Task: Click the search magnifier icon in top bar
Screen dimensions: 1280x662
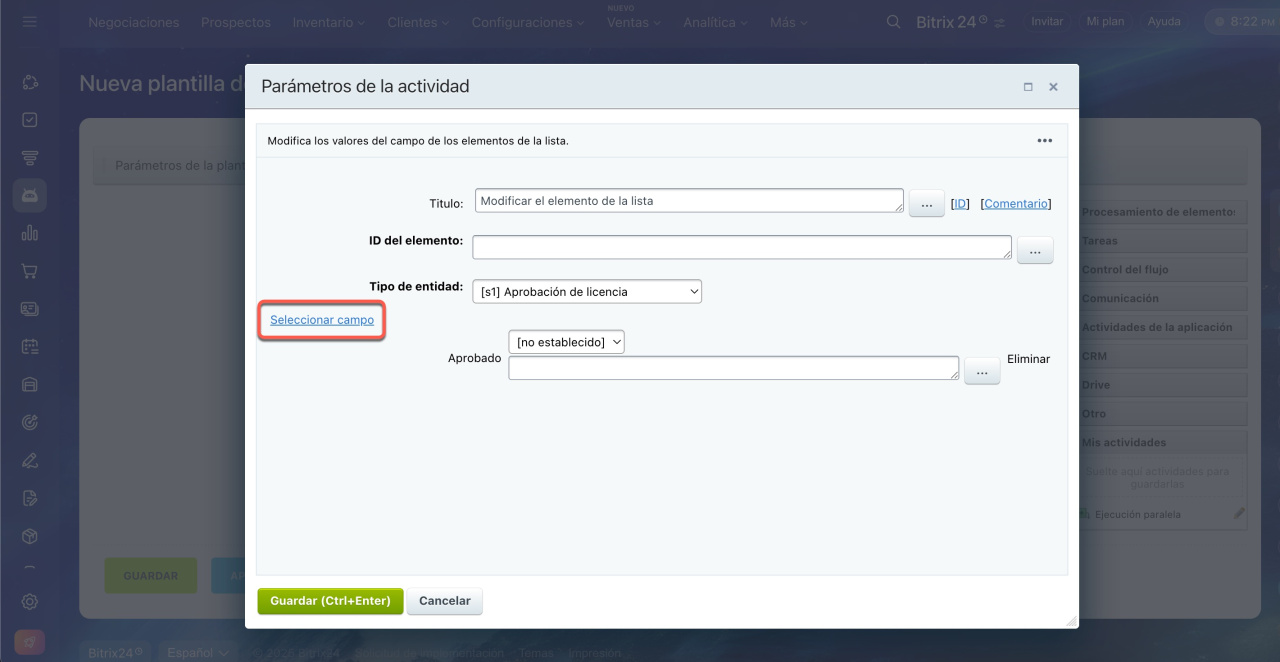Action: (893, 21)
